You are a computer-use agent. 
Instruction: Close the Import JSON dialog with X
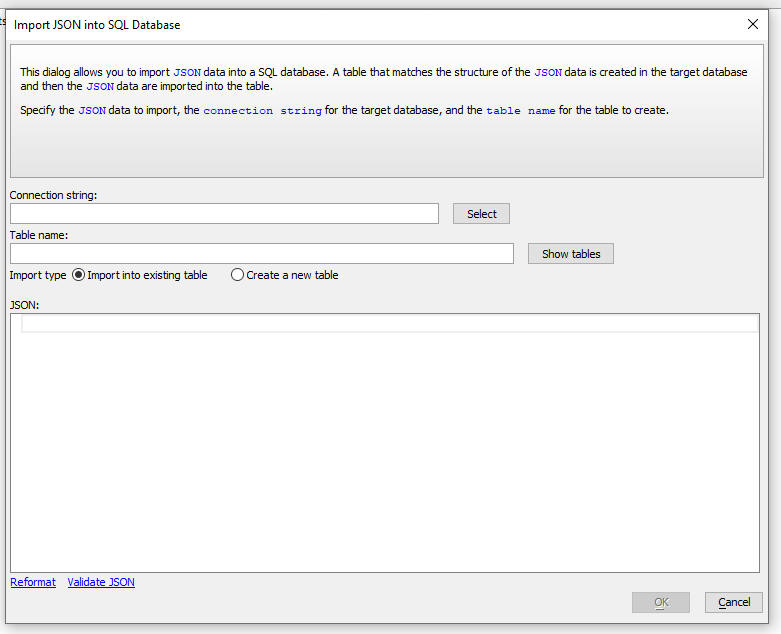click(753, 24)
